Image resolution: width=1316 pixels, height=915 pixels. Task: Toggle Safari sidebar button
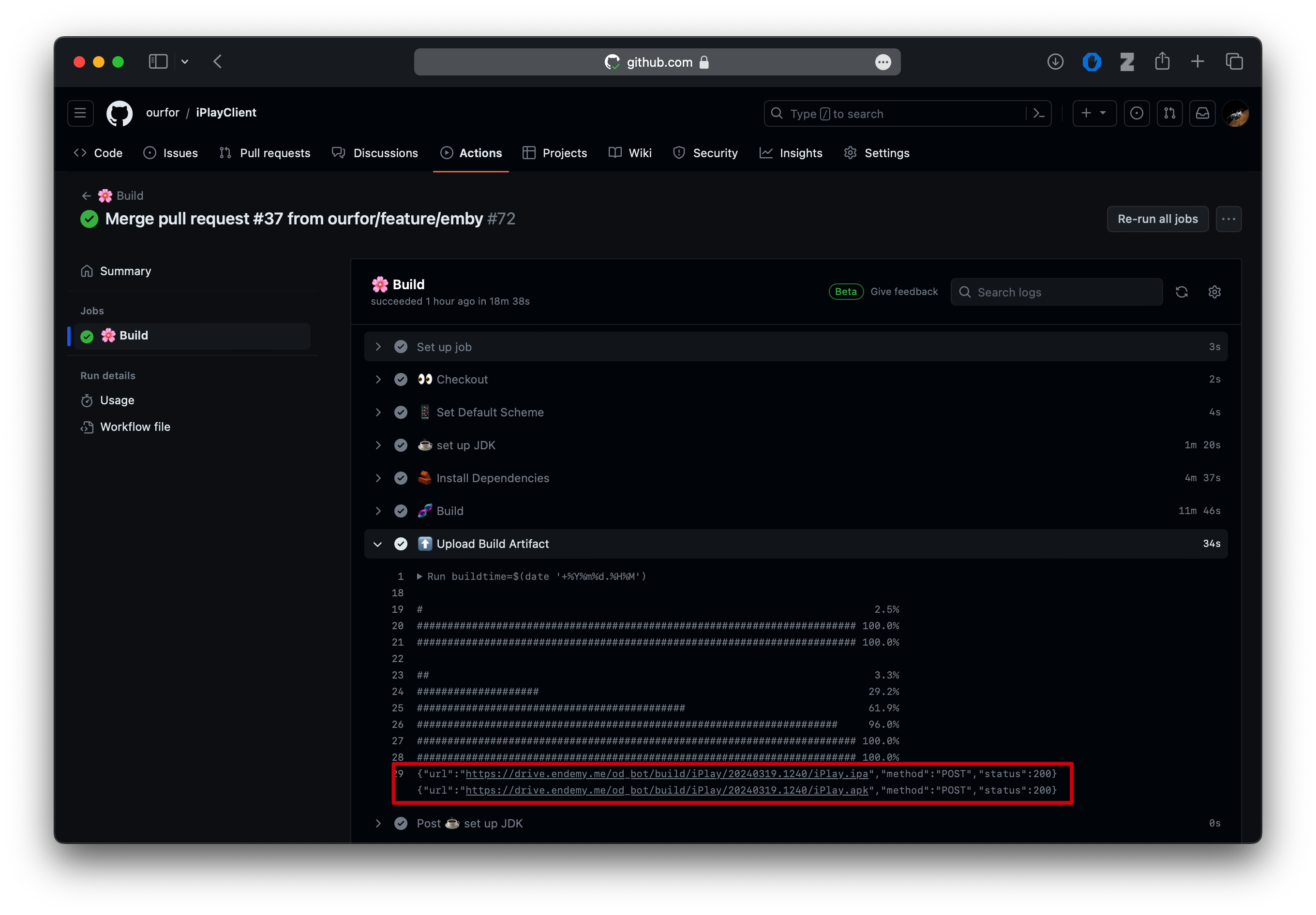click(158, 62)
